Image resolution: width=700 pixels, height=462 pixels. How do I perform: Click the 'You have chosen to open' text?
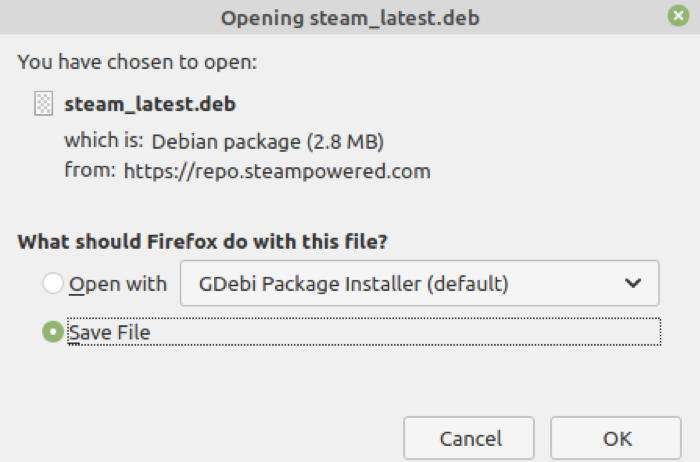[138, 62]
